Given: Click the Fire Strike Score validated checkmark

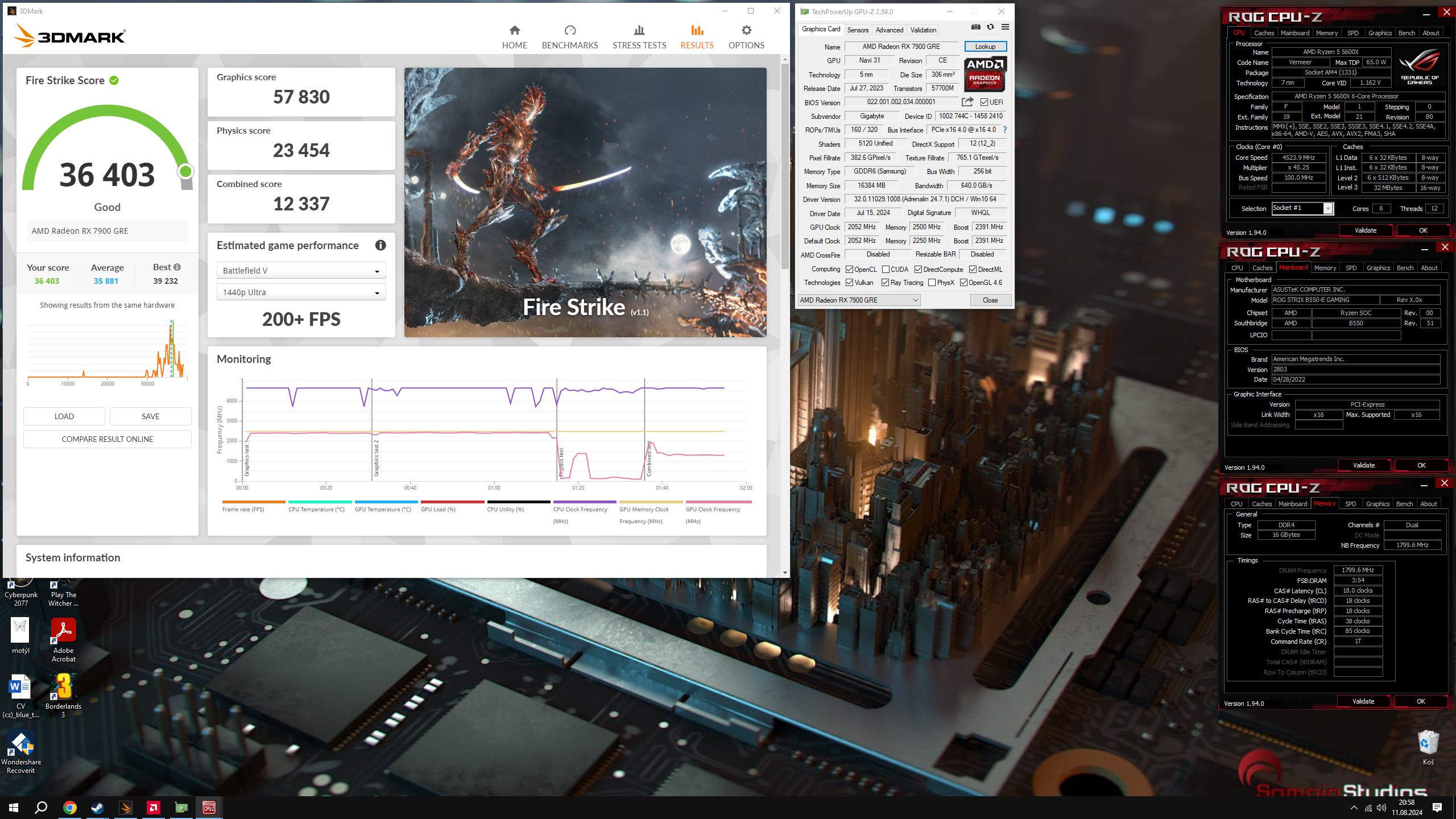Looking at the screenshot, I should click(114, 80).
